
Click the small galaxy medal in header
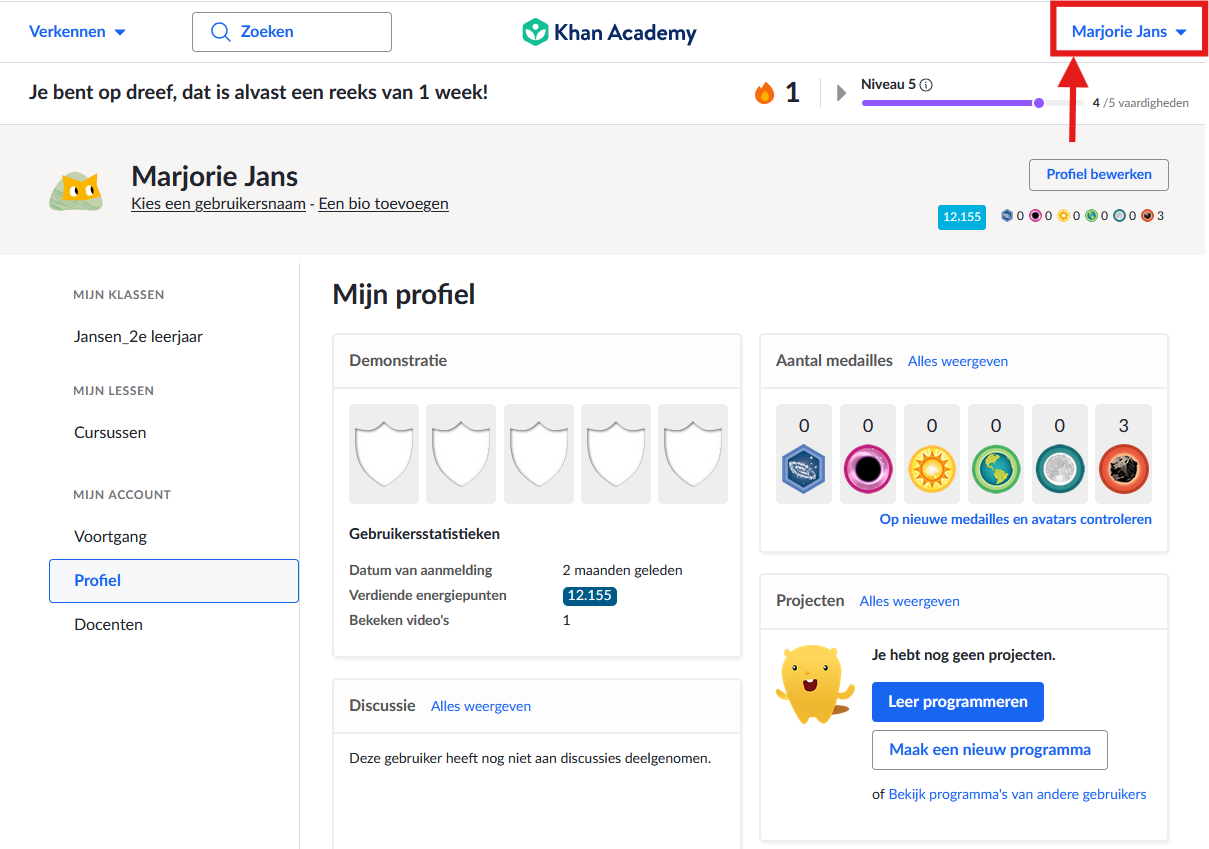pyautogui.click(x=1007, y=216)
